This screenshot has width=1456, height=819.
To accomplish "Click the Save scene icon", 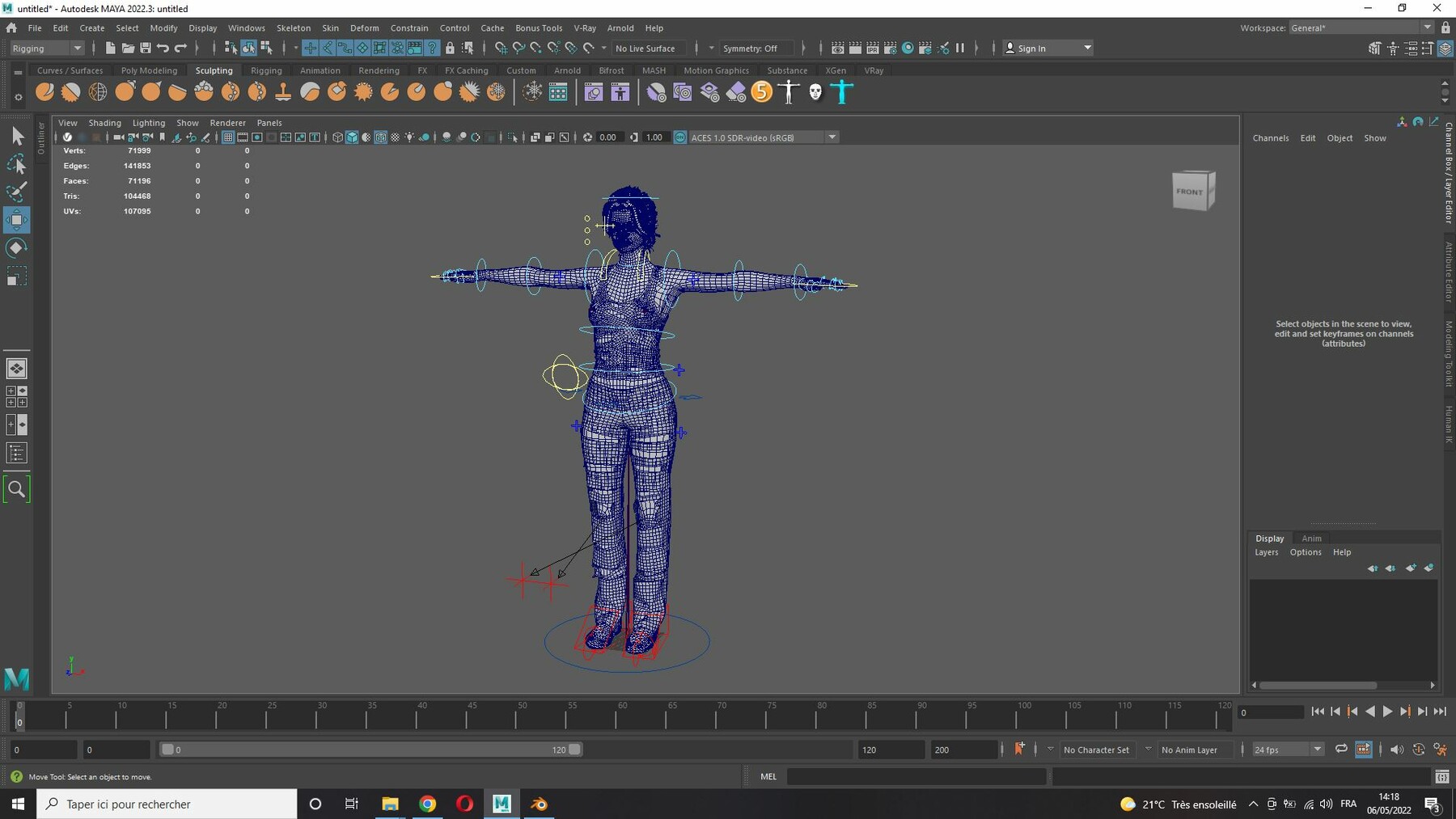I will click(x=146, y=49).
